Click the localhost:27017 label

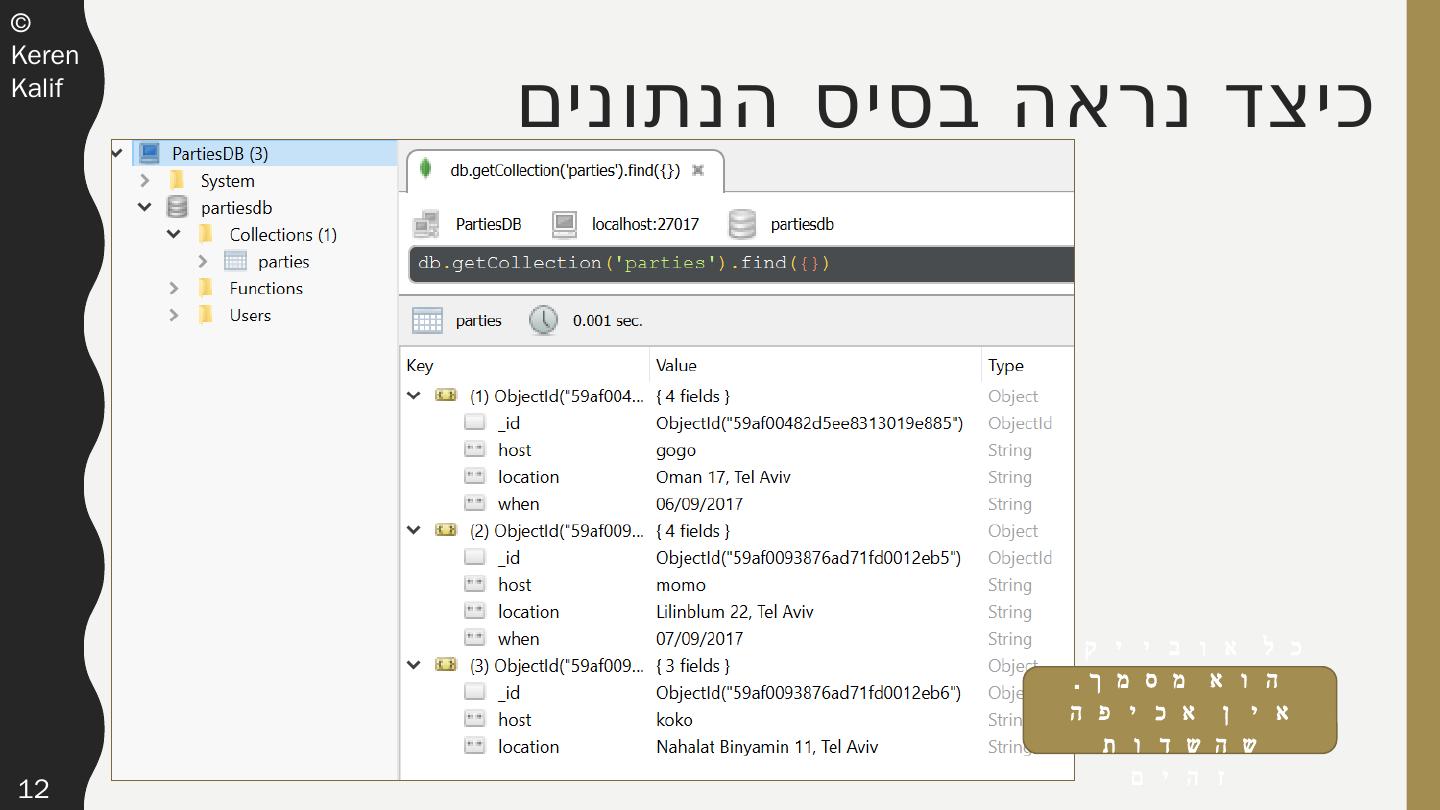click(645, 224)
